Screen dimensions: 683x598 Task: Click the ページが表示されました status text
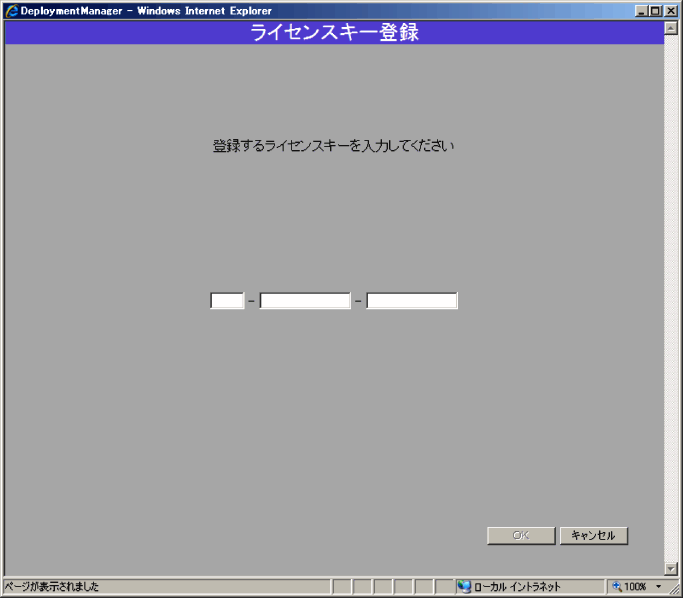click(x=52, y=587)
